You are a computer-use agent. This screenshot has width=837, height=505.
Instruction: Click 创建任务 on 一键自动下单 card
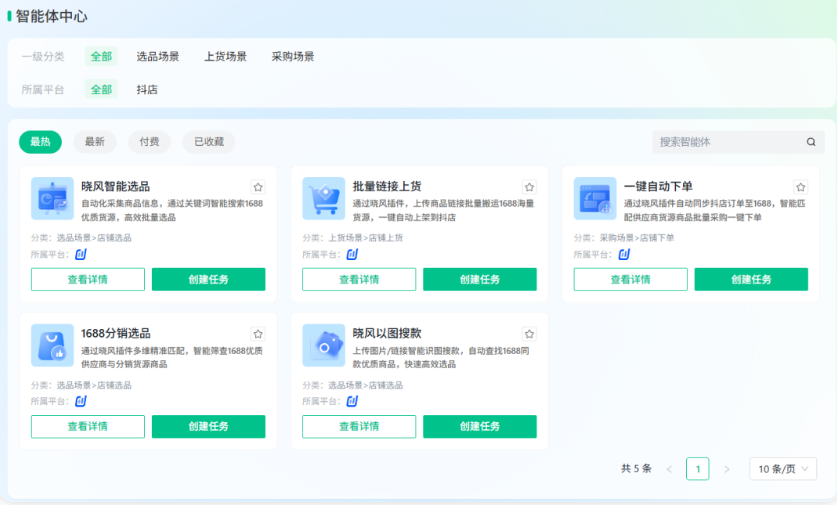pyautogui.click(x=751, y=280)
